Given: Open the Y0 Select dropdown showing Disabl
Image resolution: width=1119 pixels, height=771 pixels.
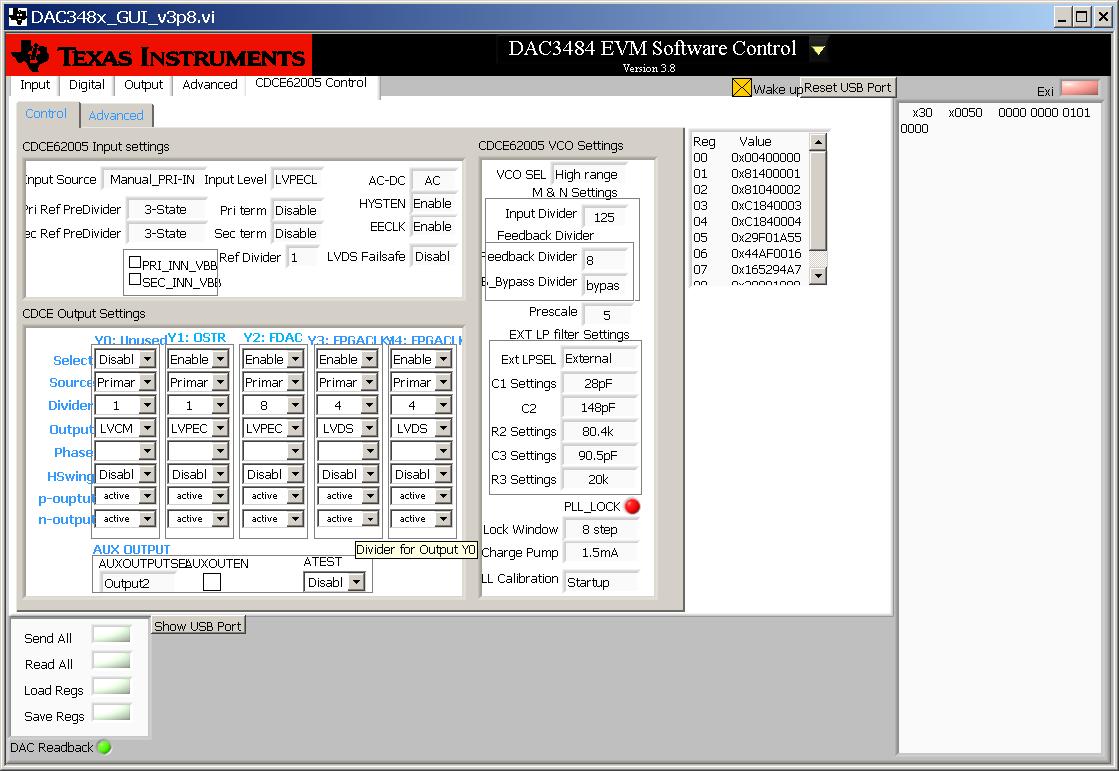Looking at the screenshot, I should tap(126, 359).
